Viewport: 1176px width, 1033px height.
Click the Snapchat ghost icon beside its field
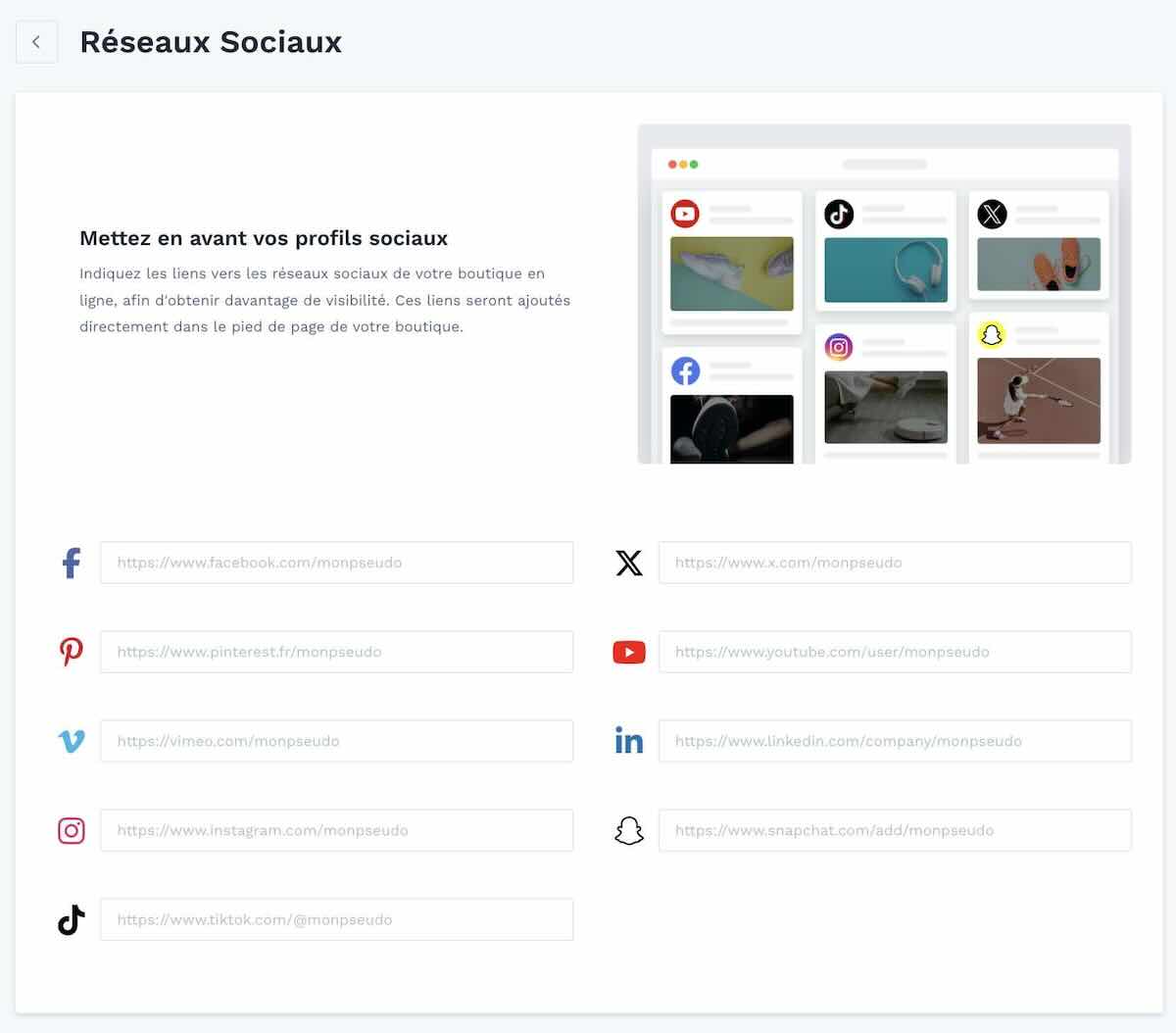[629, 830]
